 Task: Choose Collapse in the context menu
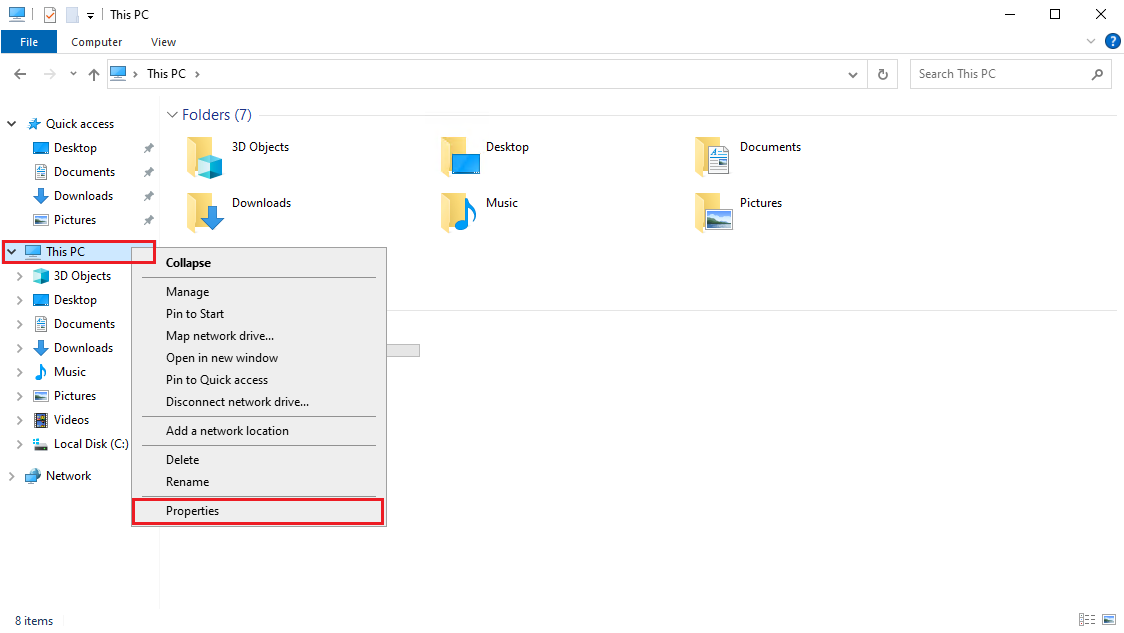[x=259, y=263]
